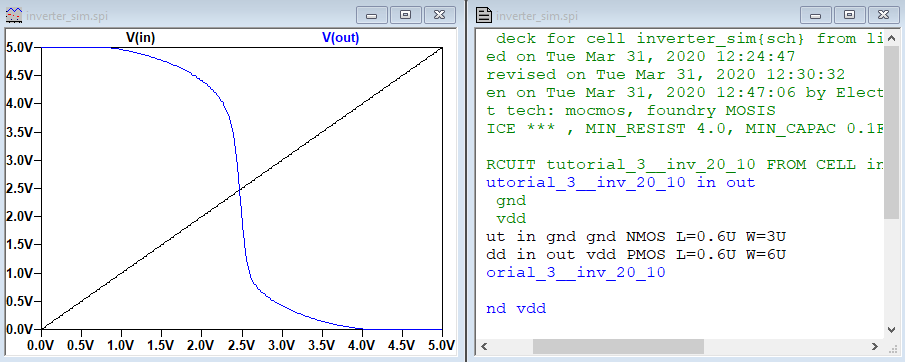Click the 2.5V label on horizontal axis
This screenshot has width=905, height=362.
(241, 346)
